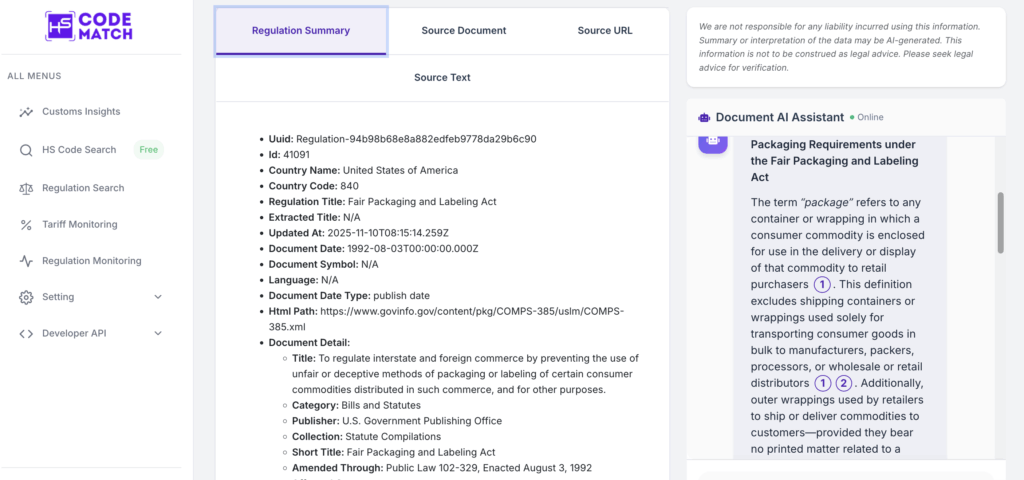Click the chat panel vertical scrollbar

coord(1000,222)
